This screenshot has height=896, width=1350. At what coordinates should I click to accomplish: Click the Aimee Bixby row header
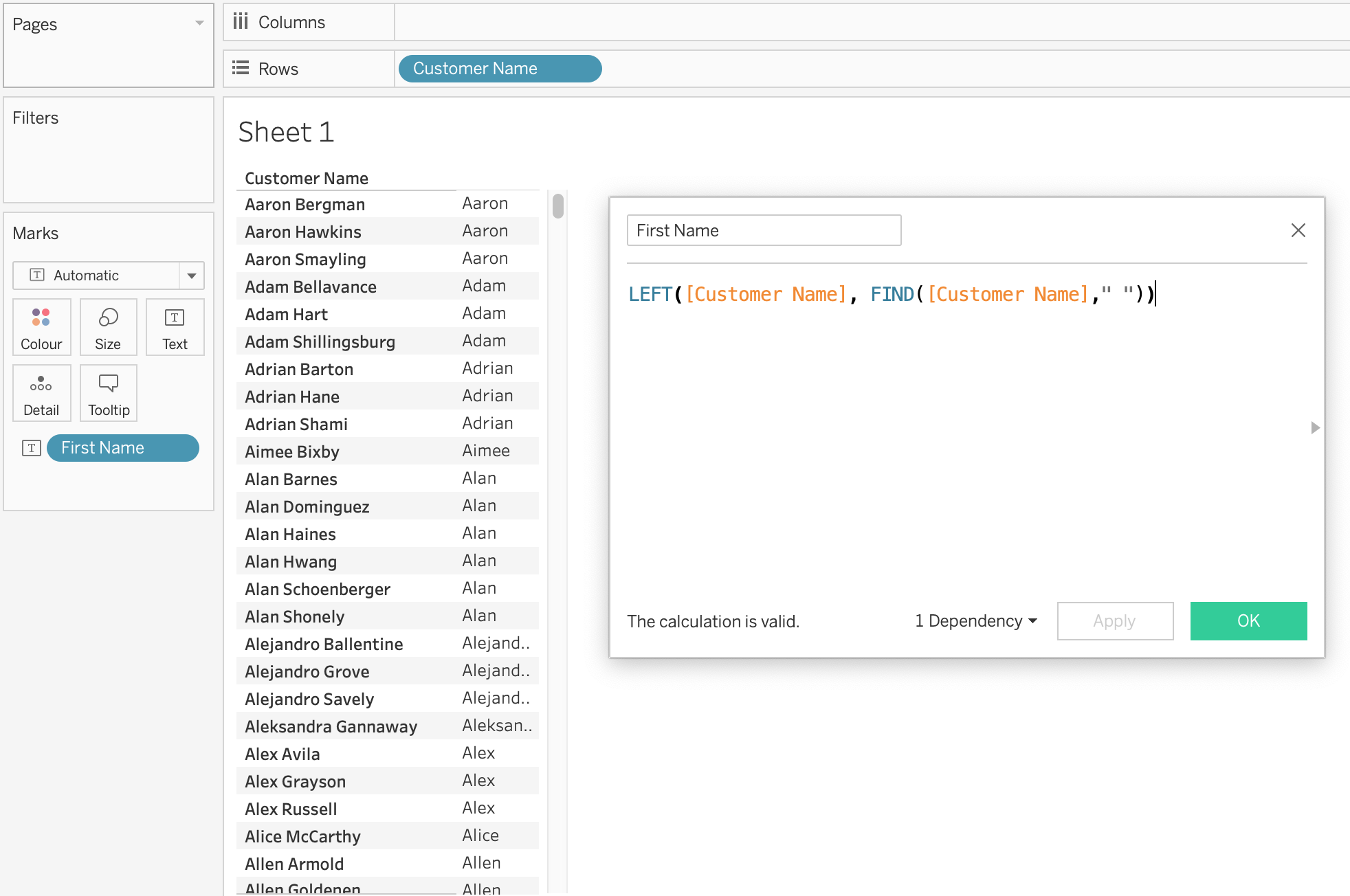pyautogui.click(x=292, y=451)
